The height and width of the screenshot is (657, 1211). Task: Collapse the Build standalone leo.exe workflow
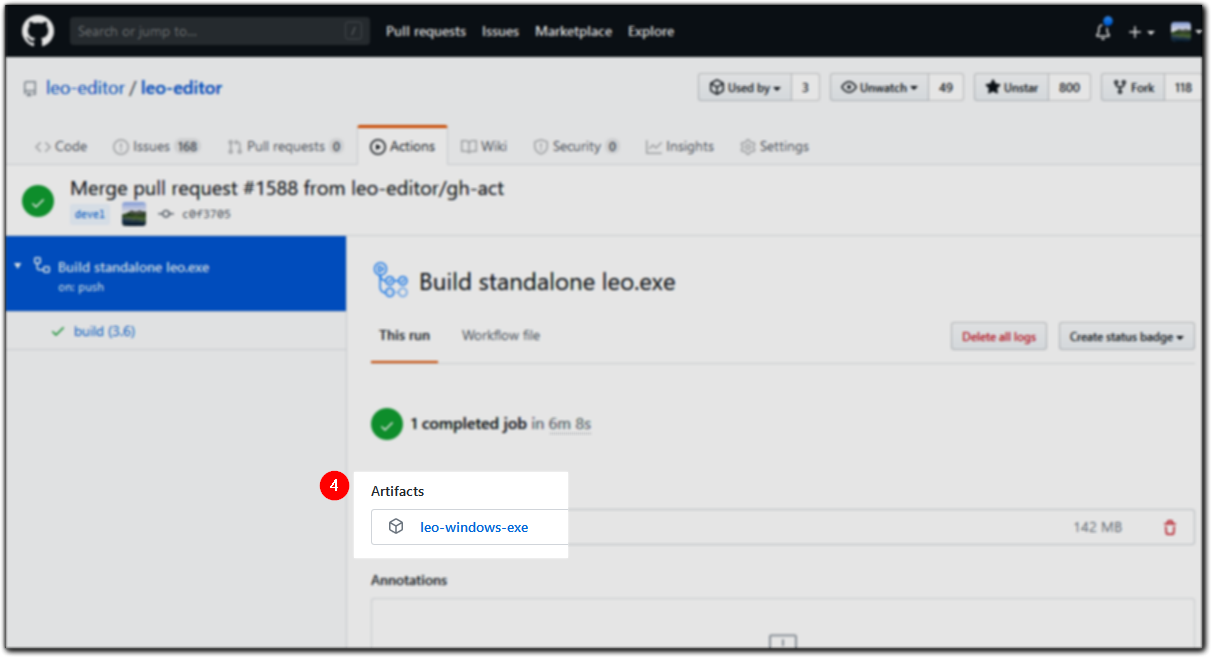(18, 267)
